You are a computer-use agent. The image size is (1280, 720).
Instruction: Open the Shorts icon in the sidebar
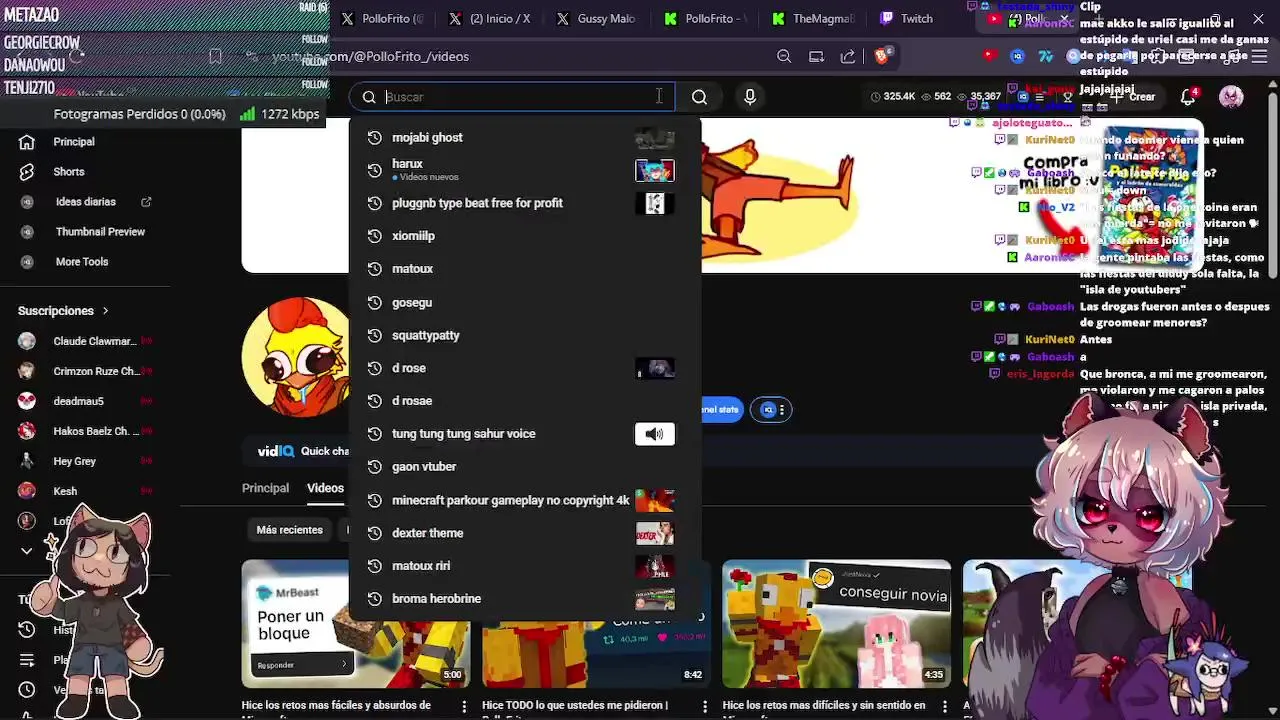click(27, 172)
